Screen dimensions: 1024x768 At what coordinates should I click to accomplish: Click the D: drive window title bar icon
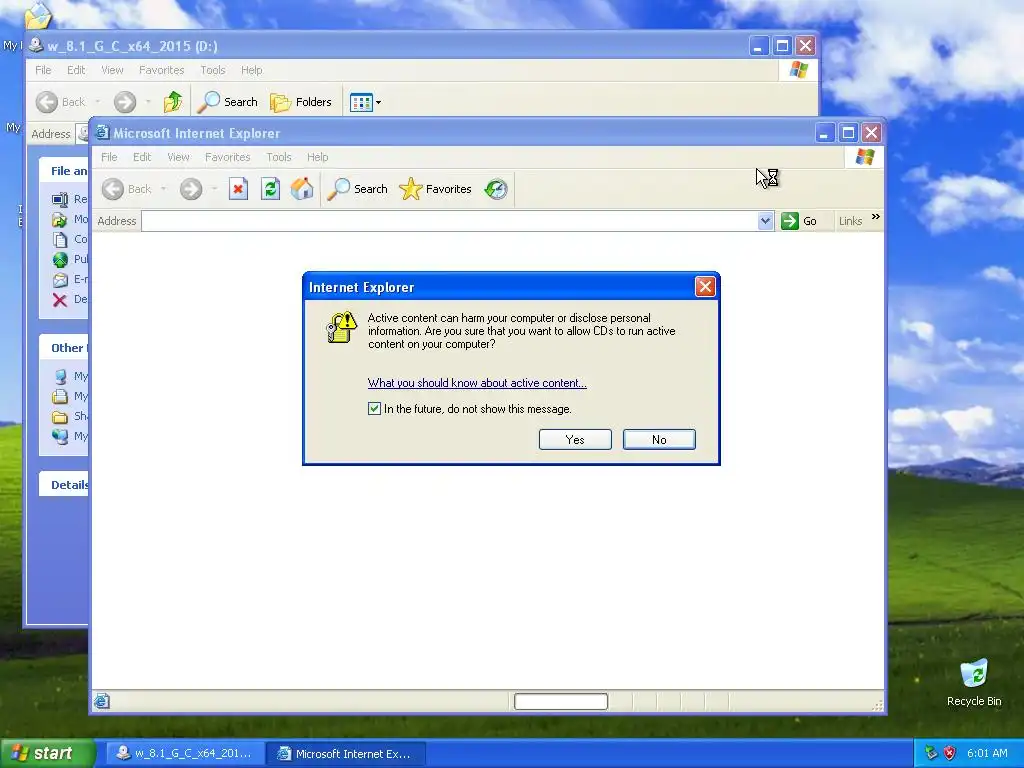coord(36,46)
